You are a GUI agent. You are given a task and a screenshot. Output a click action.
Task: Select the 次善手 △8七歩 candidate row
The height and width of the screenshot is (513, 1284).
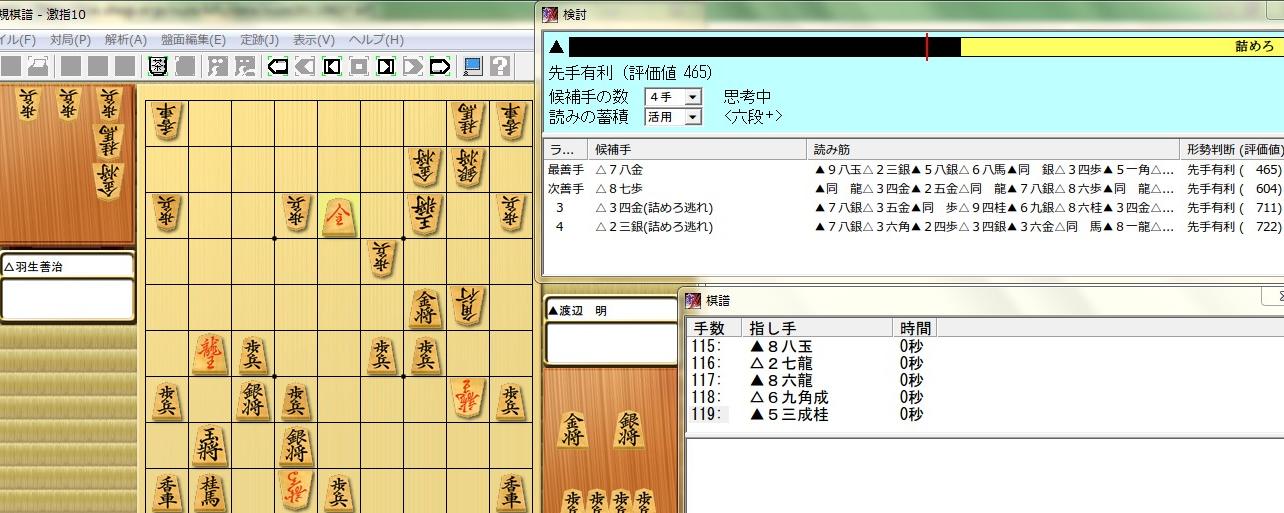point(913,189)
